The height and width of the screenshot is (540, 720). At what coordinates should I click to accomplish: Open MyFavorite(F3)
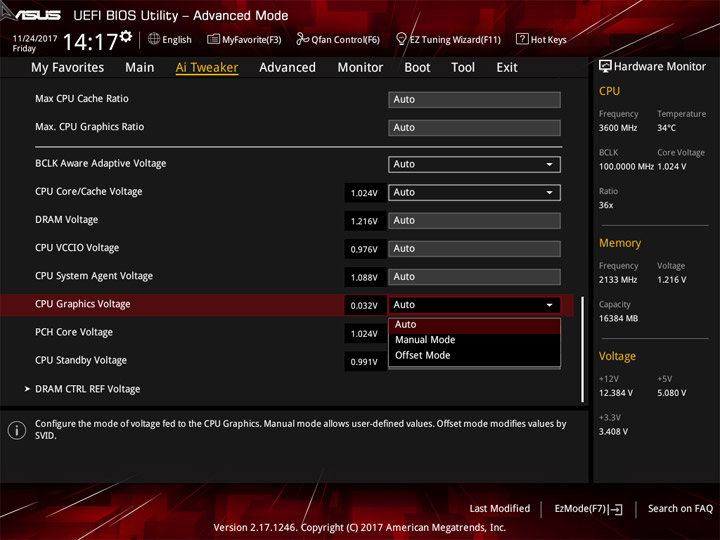(244, 39)
